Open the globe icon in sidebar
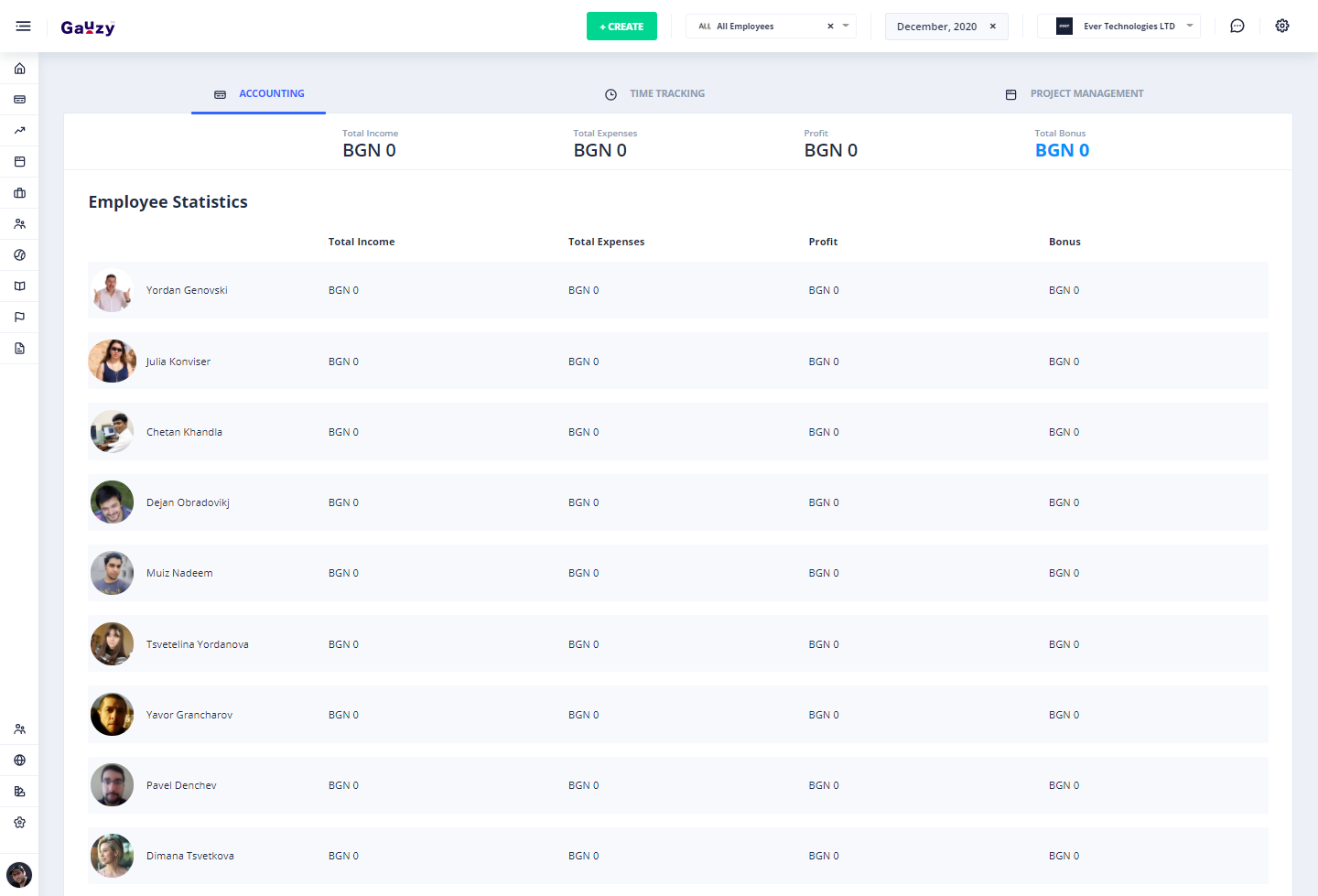1318x896 pixels. coord(19,761)
